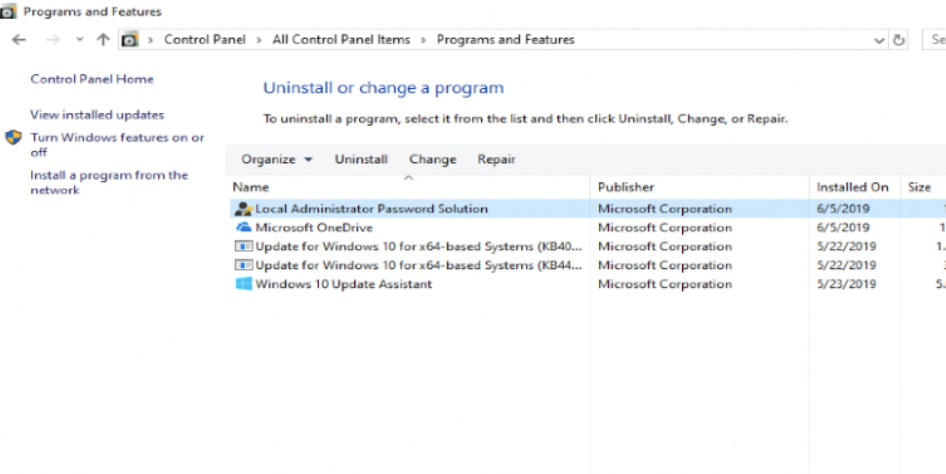Screen dimensions: 946x474
Task: Click Change in the toolbar
Action: [432, 160]
